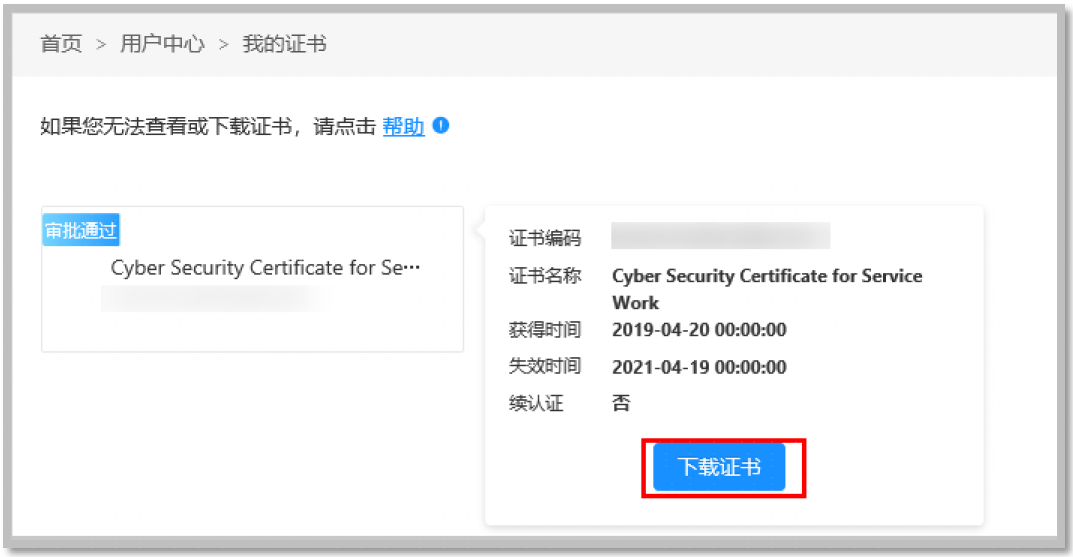Click the 否 value next to 续认证

pyautogui.click(x=621, y=404)
